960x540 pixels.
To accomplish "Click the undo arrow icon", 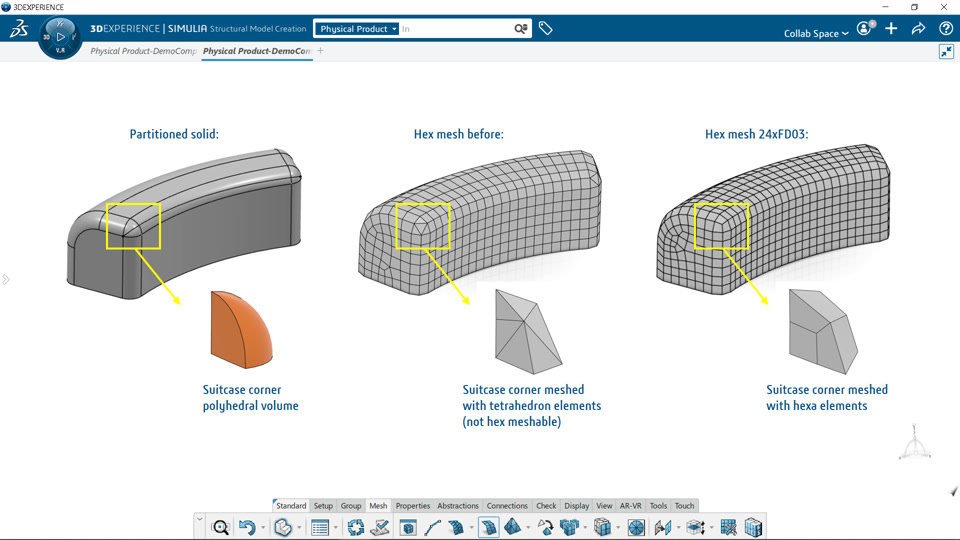I will pos(247,527).
